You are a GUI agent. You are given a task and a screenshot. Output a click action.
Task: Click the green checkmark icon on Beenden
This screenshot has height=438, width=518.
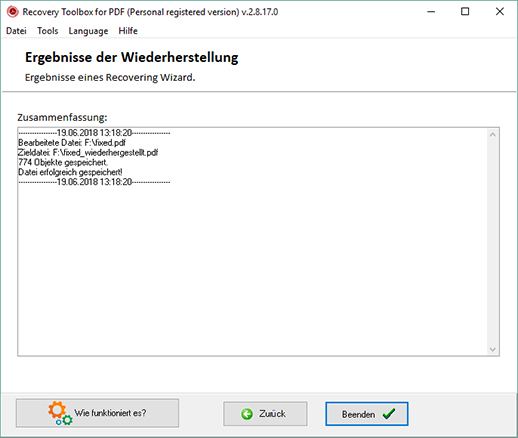click(389, 414)
